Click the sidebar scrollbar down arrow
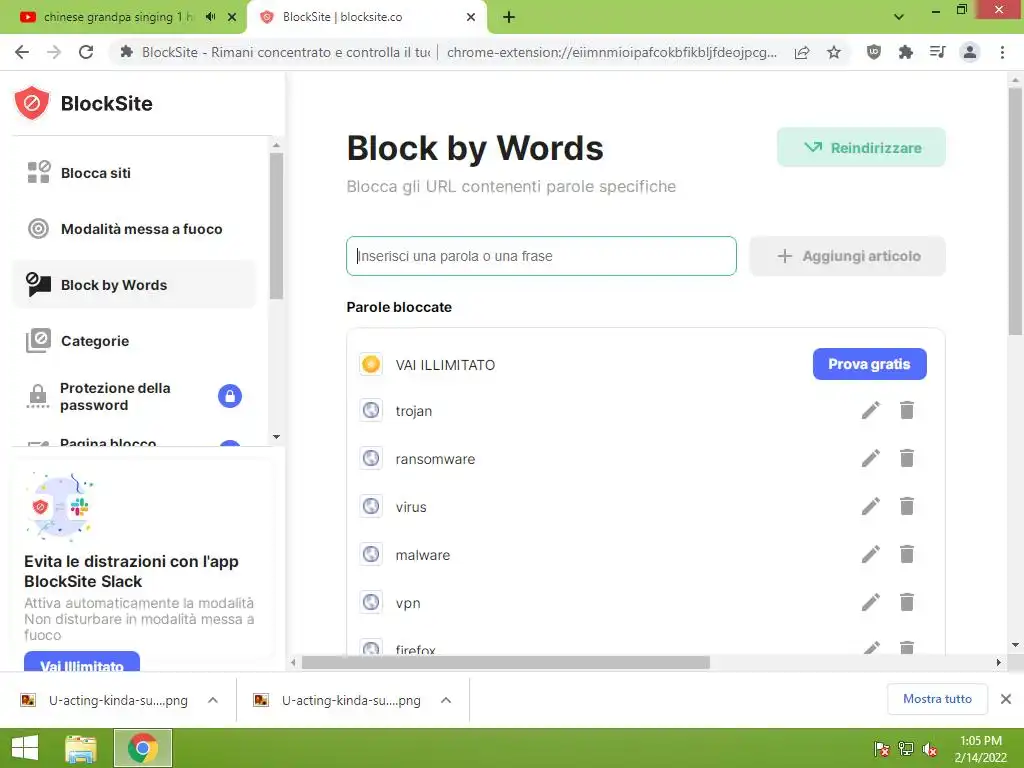1024x768 pixels. pos(276,437)
